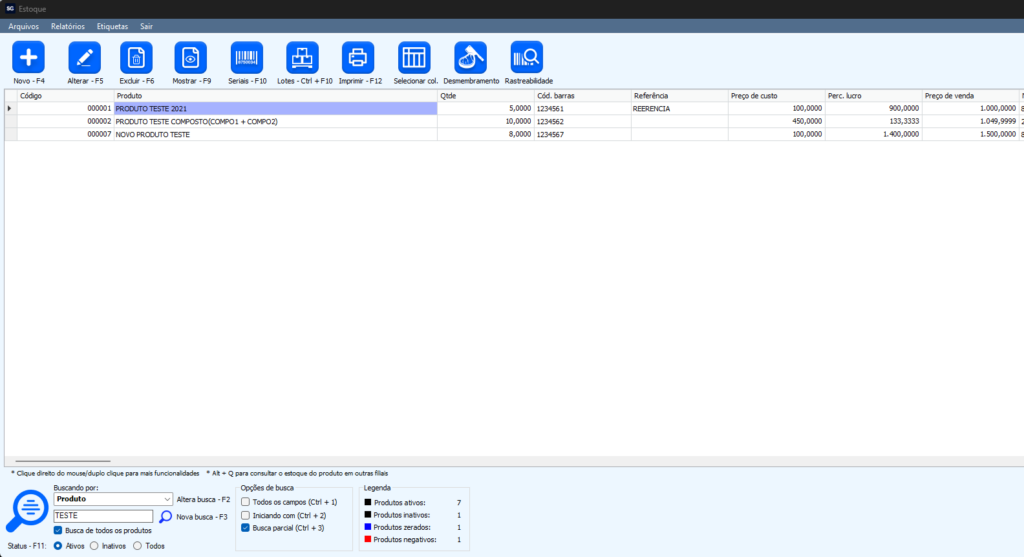
Task: Open the Etiquetas menu
Action: pos(112,27)
